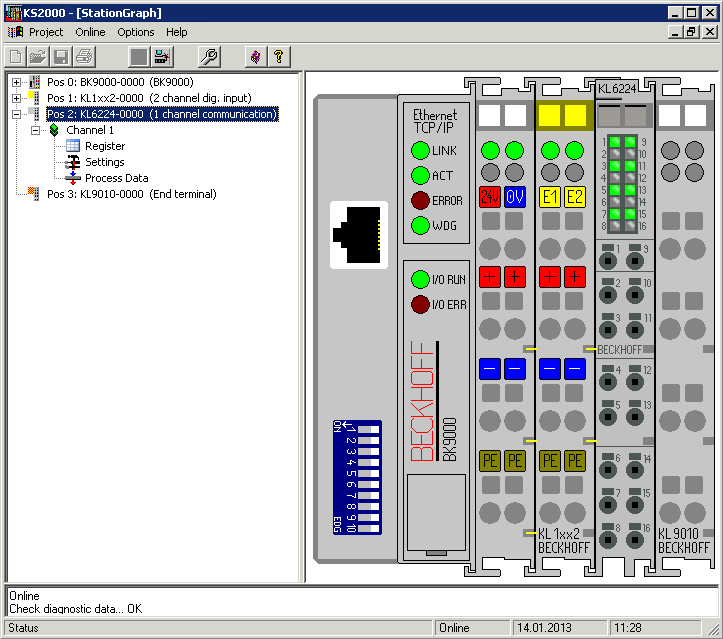Screen dimensions: 723x639
Task: Click the dark red I/O ERR LED
Action: click(420, 304)
